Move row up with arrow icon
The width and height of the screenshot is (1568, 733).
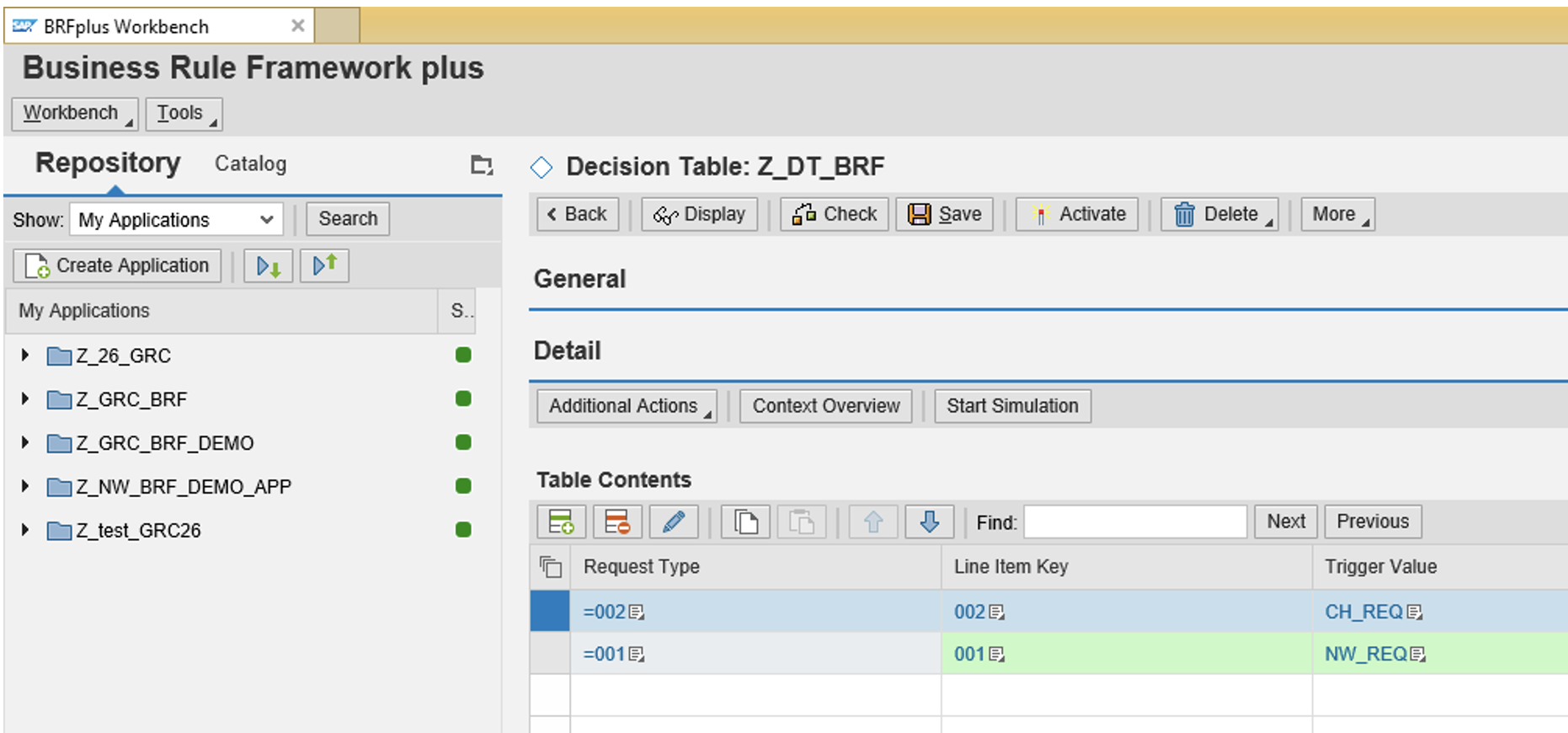point(873,522)
